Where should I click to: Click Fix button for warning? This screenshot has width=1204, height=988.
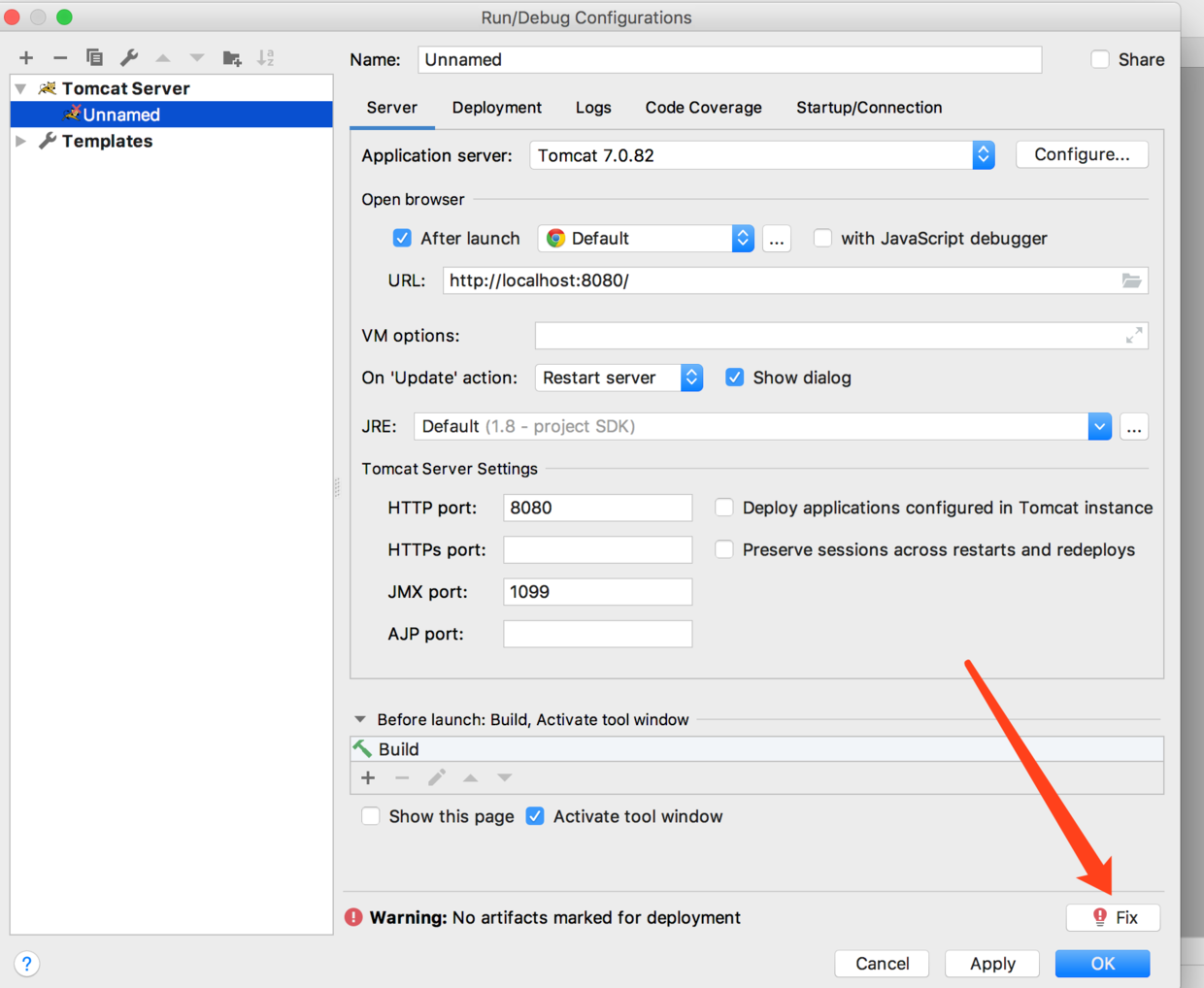(x=1114, y=917)
